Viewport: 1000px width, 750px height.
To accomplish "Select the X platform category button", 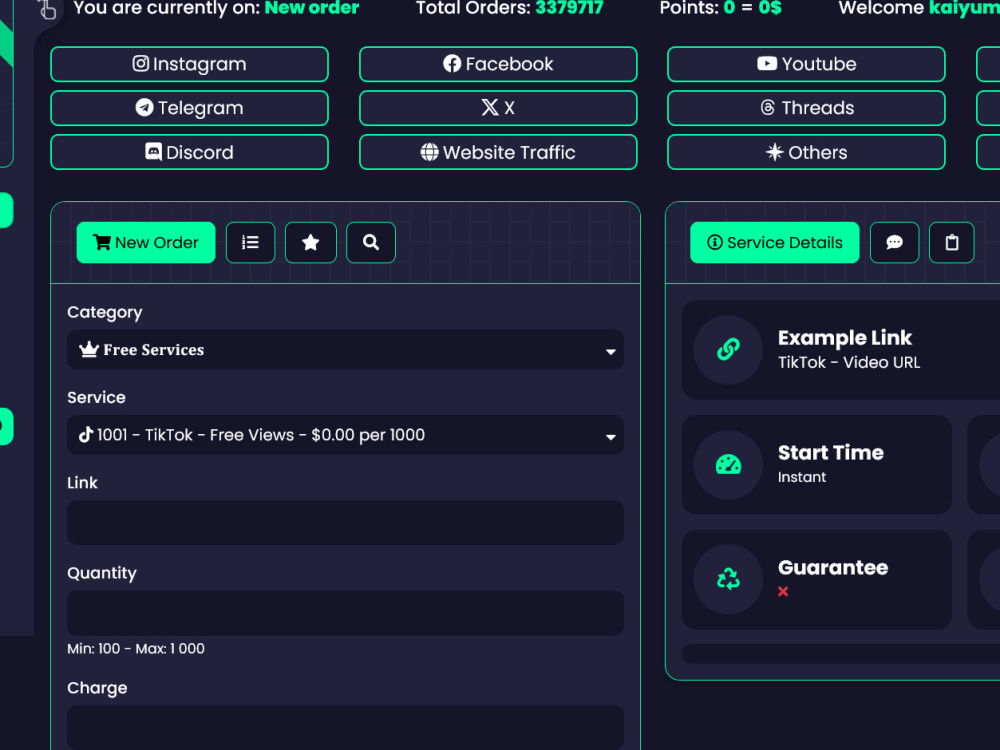I will point(498,108).
